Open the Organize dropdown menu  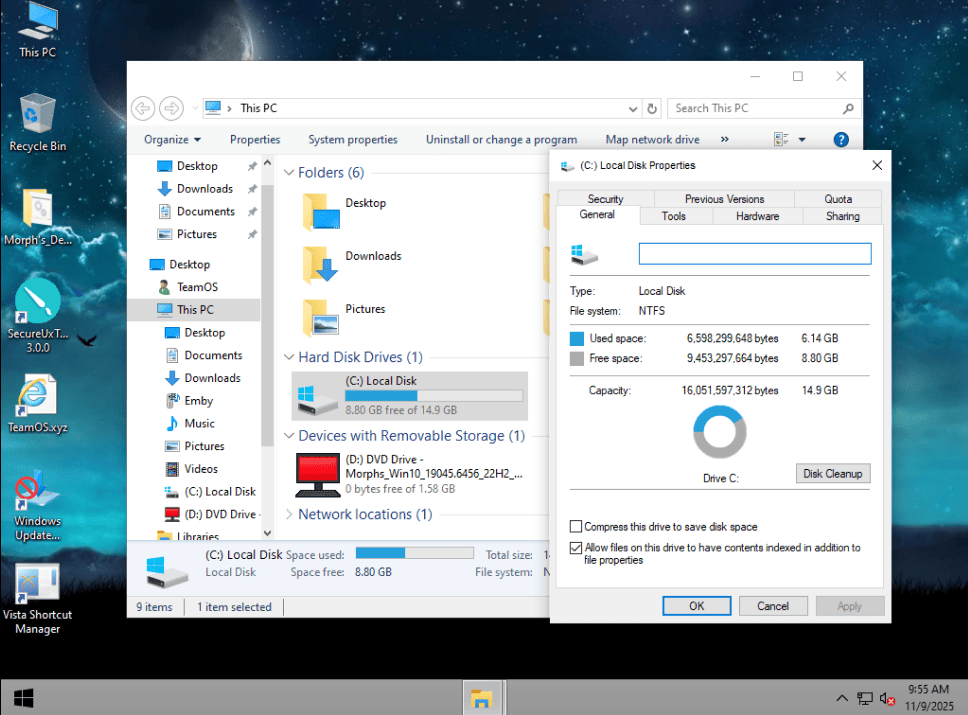172,140
